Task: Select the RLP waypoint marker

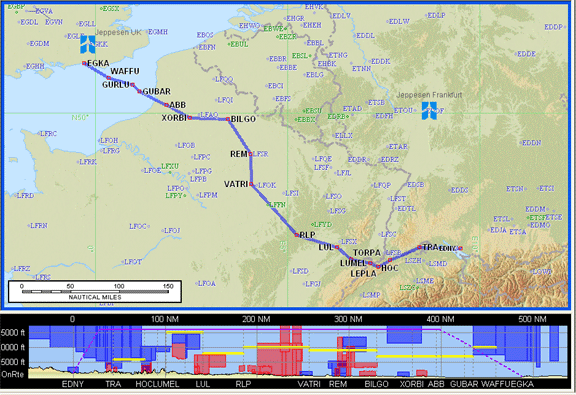Action: (x=297, y=235)
